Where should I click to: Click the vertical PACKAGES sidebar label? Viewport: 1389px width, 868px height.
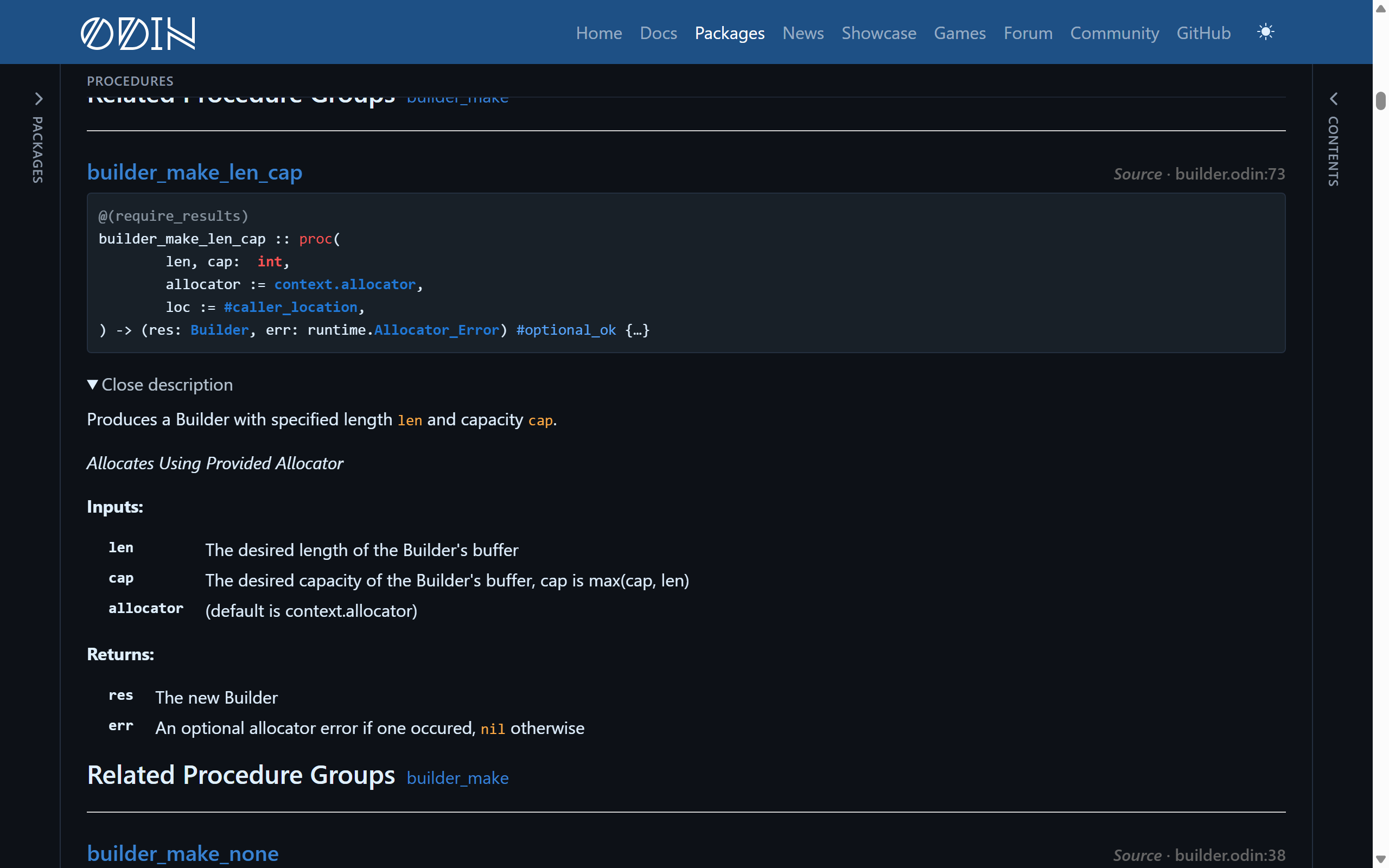pos(38,150)
